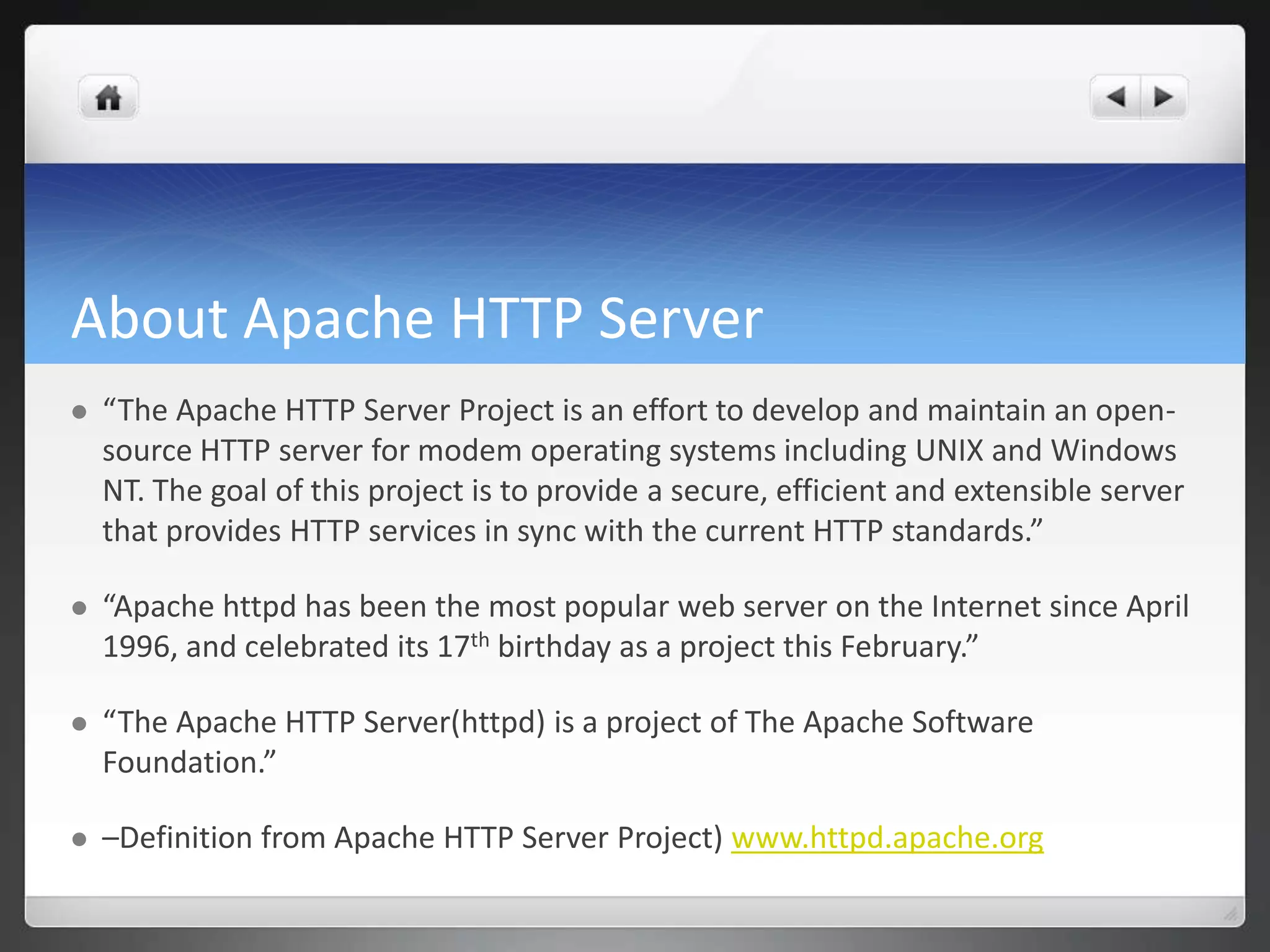Viewport: 1270px width, 952px height.
Task: Click the resize grip at window corner
Action: [x=1230, y=913]
